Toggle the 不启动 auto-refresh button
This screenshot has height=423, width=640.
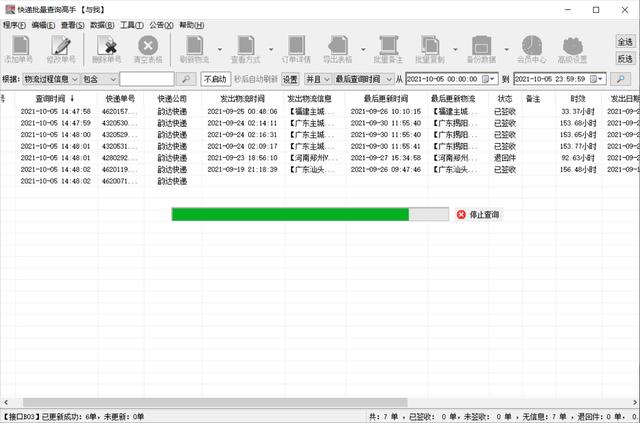[215, 78]
